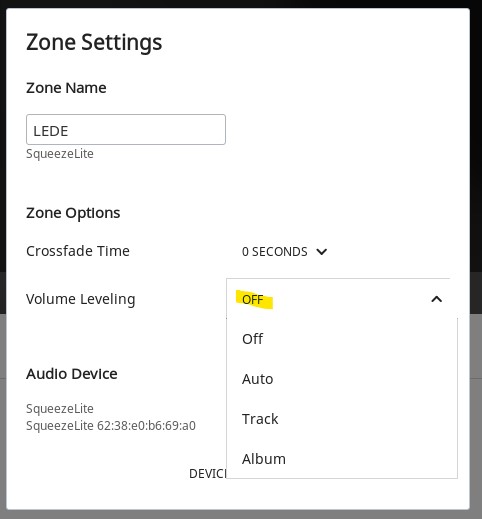Click the Zone Settings title
482x519 pixels.
[x=94, y=42]
